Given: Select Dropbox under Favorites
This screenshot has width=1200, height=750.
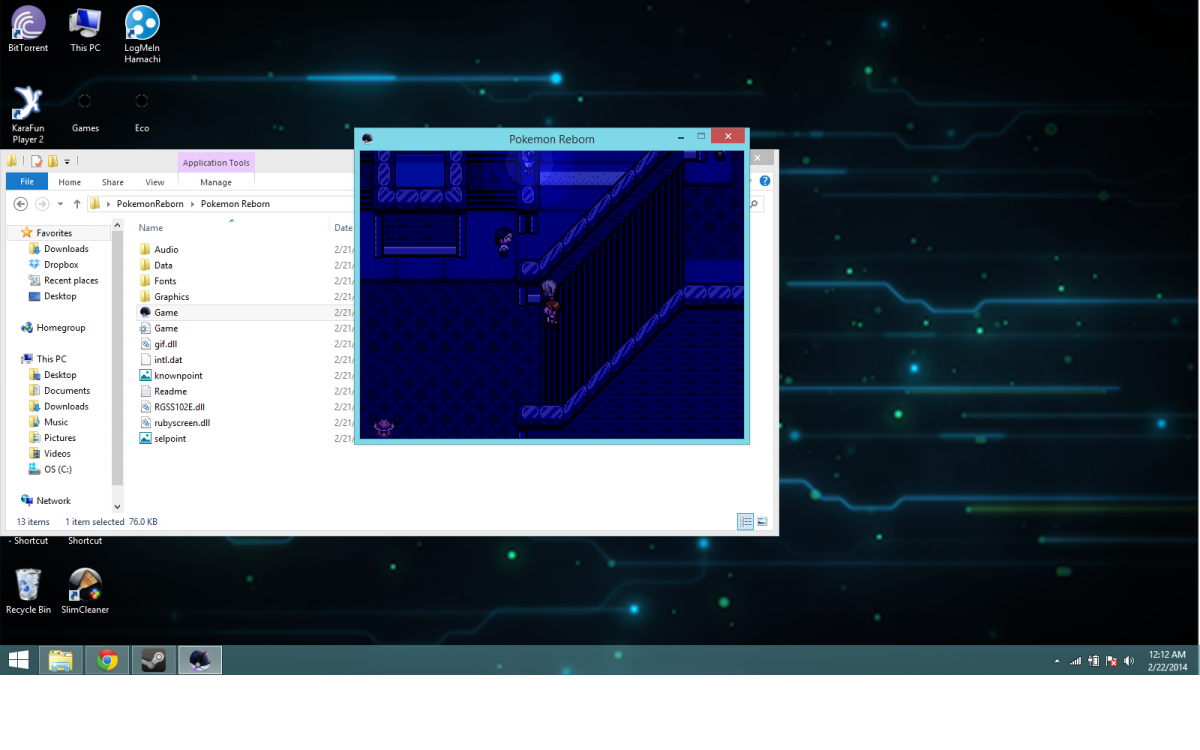Looking at the screenshot, I should pos(60,265).
